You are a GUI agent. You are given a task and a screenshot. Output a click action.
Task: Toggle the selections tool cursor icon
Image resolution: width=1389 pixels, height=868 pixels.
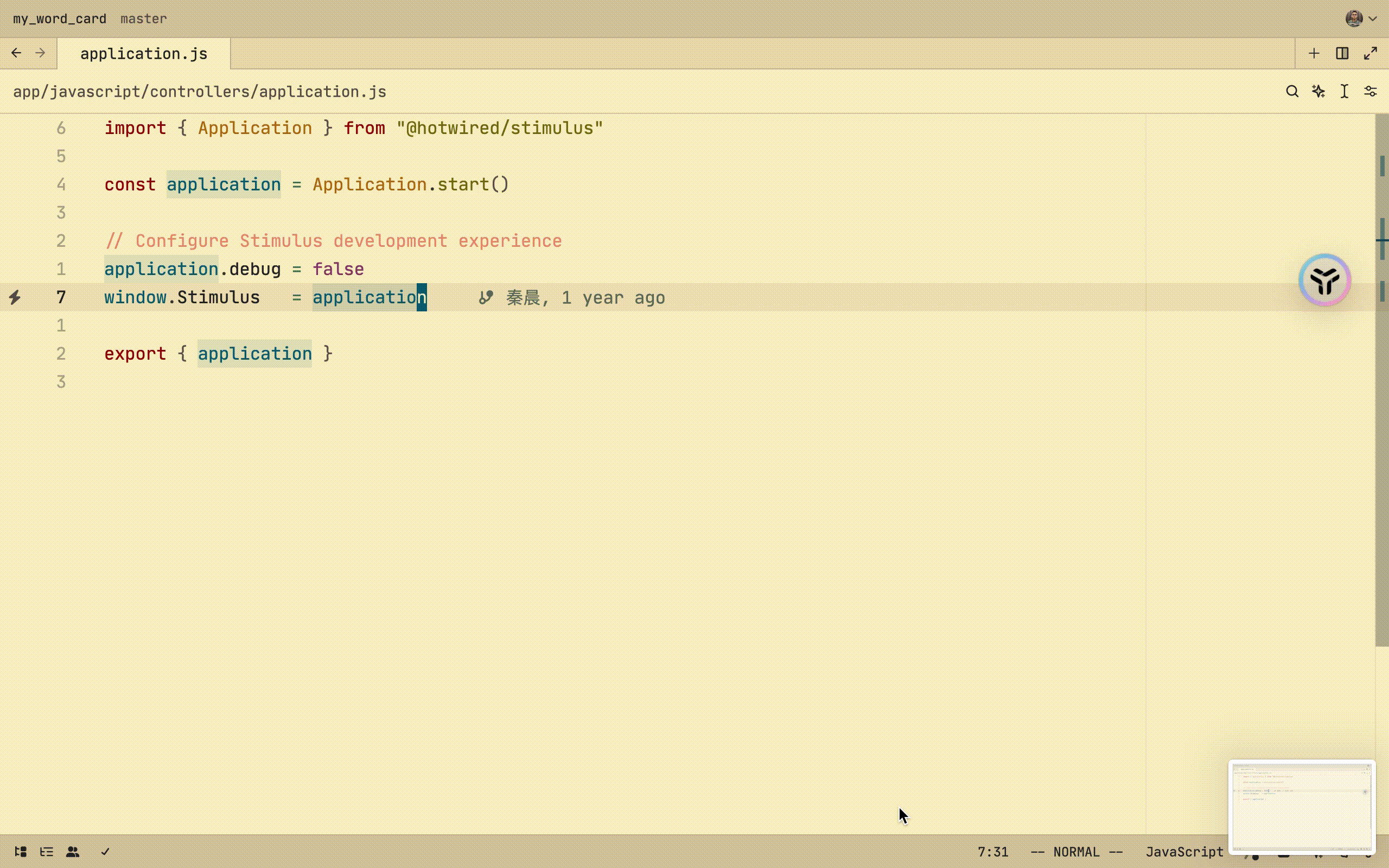1344,92
